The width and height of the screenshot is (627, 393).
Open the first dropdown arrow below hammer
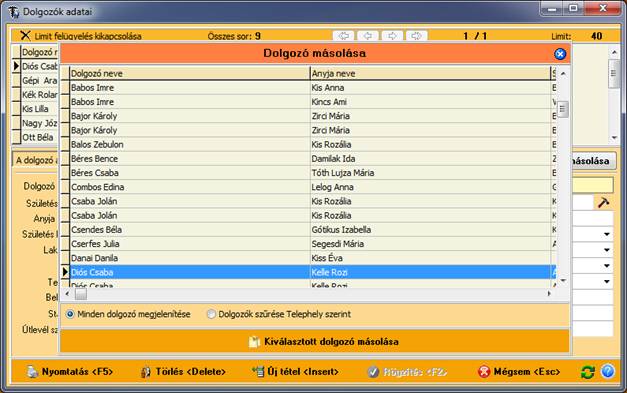[x=607, y=234]
